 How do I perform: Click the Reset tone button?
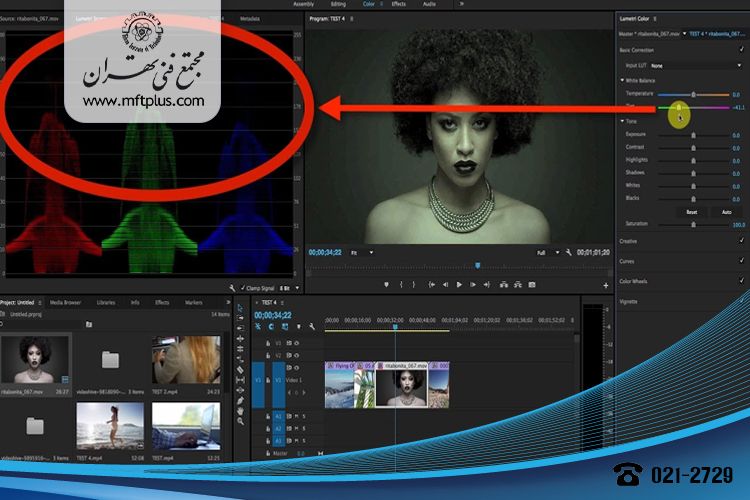coord(691,212)
